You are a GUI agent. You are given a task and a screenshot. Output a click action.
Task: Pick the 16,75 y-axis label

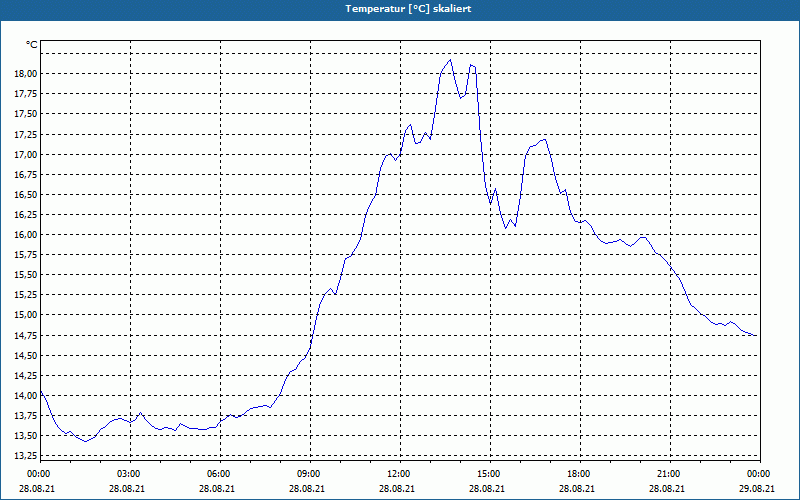tap(24, 174)
